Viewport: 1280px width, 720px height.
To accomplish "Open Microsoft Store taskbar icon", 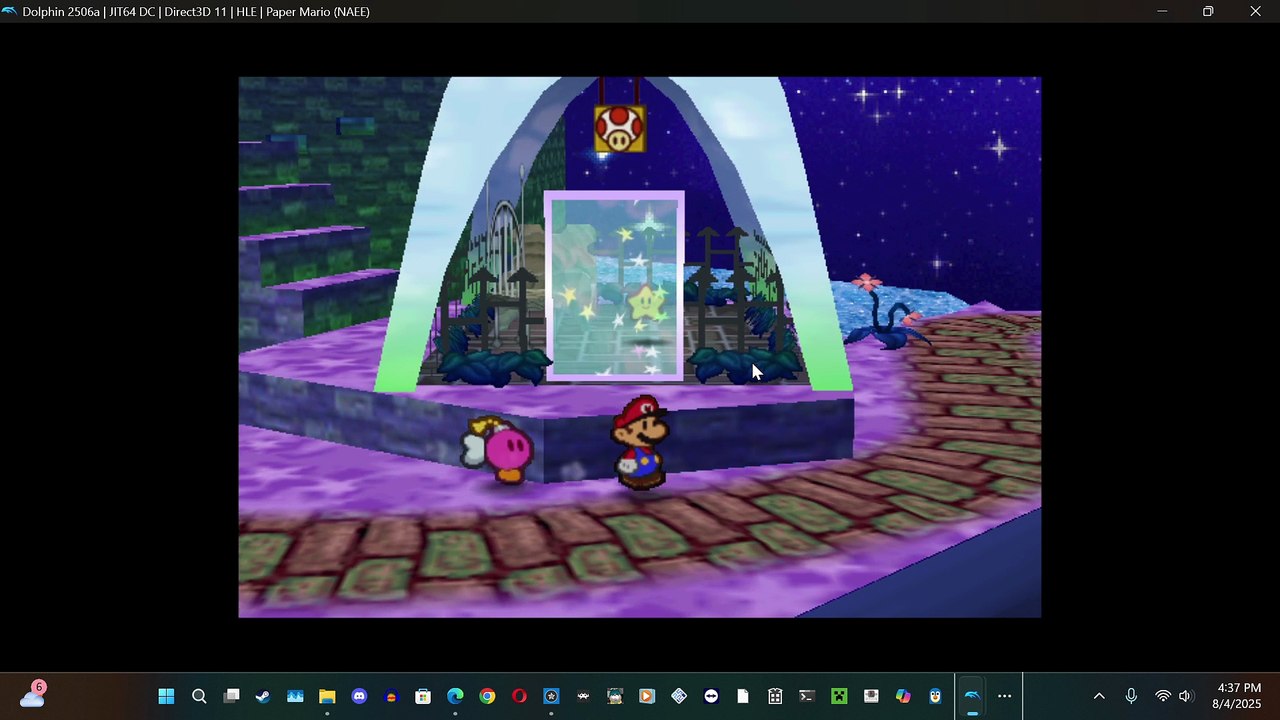I will click(423, 696).
